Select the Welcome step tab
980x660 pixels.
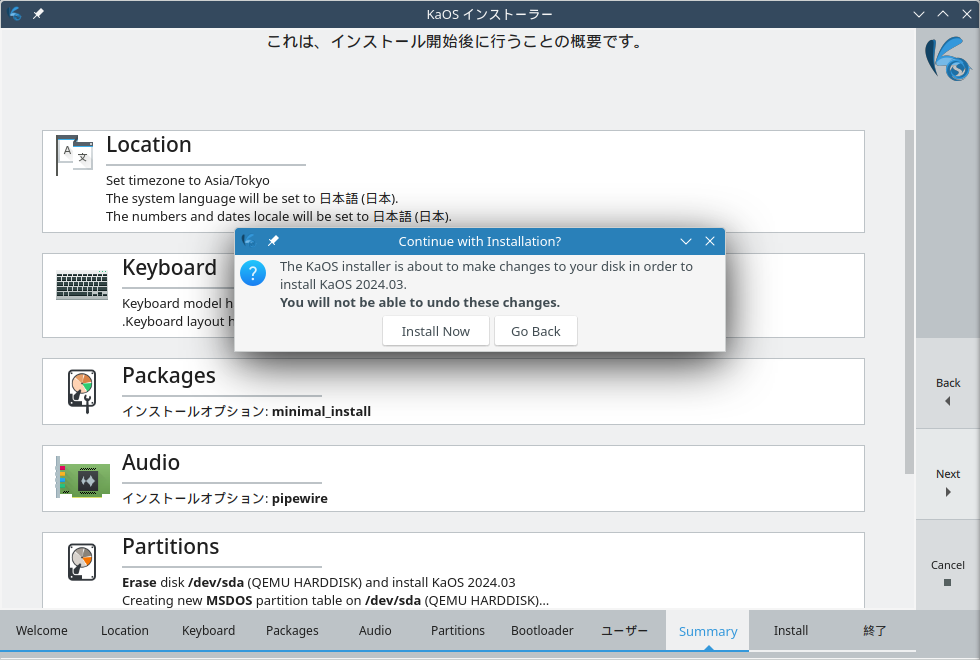pos(42,631)
